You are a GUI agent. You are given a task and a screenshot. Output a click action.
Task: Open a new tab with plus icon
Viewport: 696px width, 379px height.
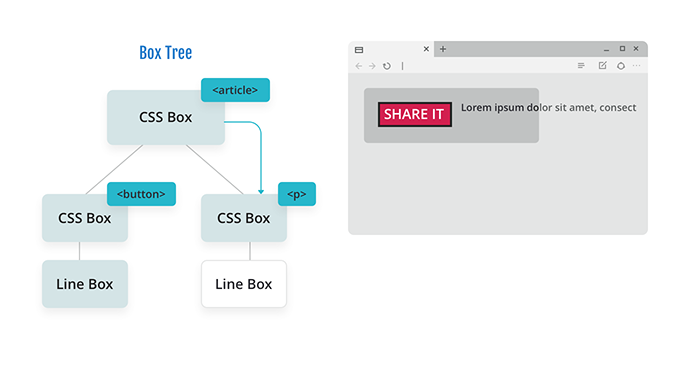pos(443,49)
